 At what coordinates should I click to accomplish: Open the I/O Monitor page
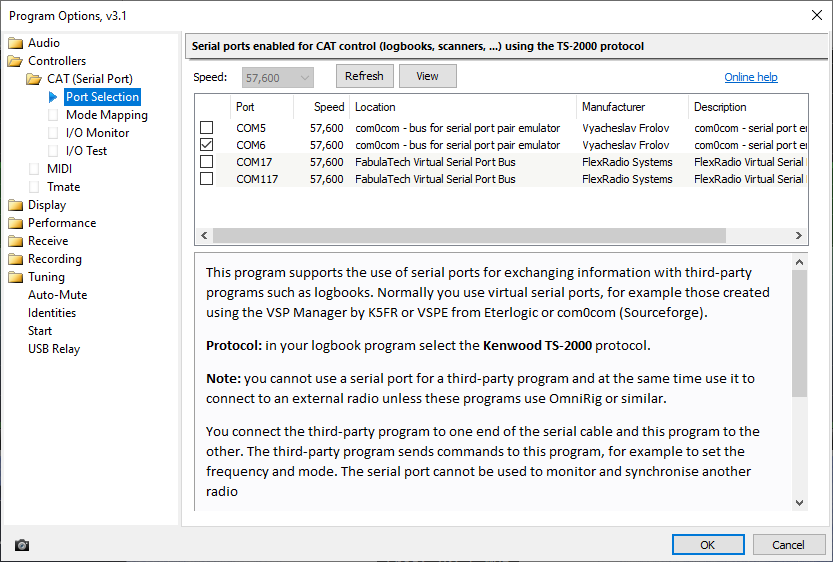coord(97,133)
